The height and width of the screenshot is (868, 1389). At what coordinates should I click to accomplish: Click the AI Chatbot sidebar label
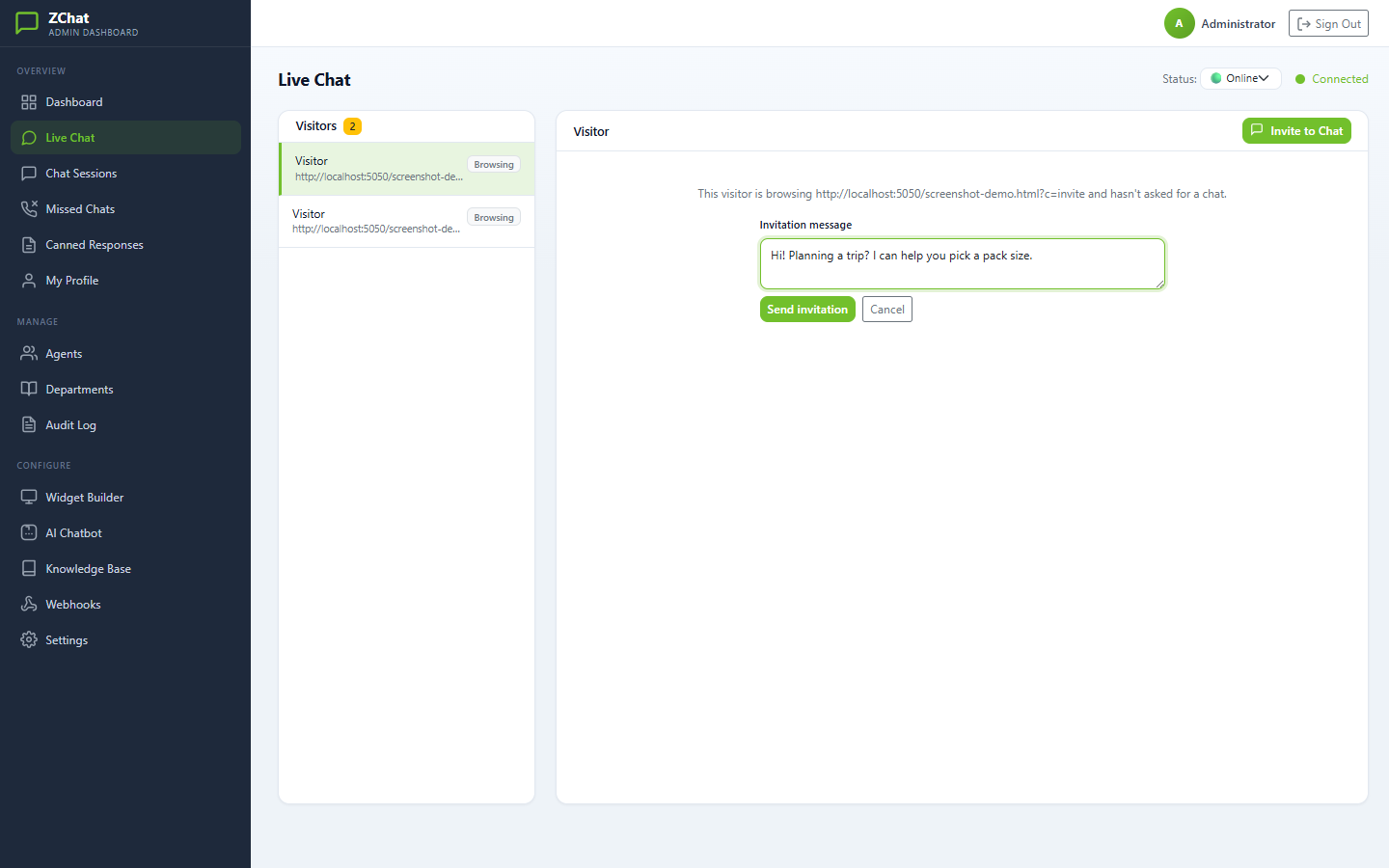pos(73,533)
